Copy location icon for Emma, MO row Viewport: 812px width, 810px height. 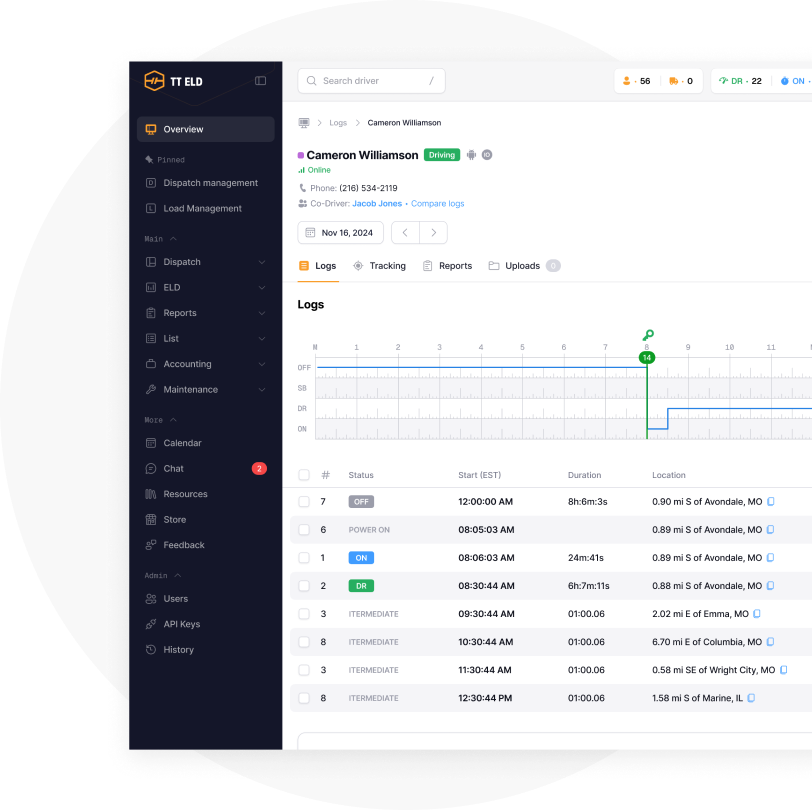(x=757, y=614)
